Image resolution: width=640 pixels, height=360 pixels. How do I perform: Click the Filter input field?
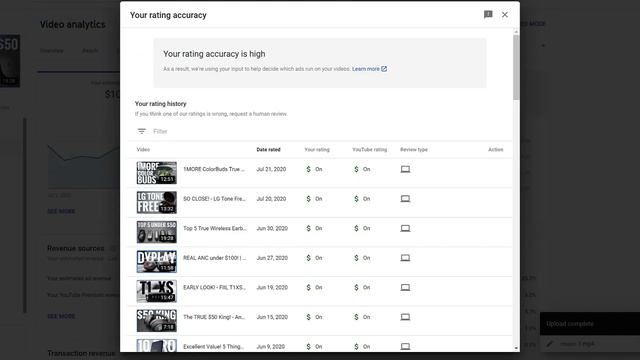(x=327, y=131)
